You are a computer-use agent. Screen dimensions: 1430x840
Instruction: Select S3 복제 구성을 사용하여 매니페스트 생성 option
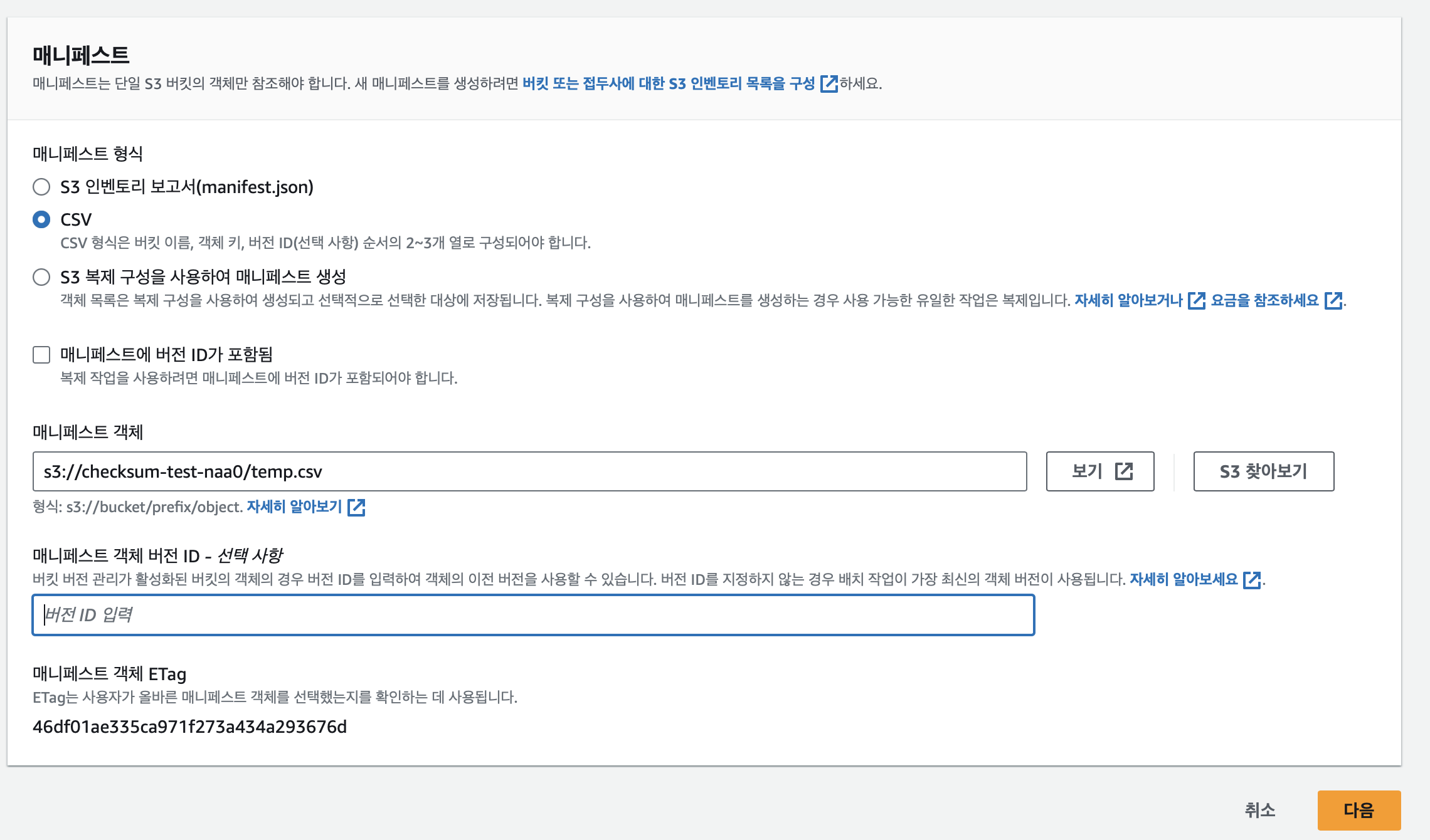[x=41, y=277]
